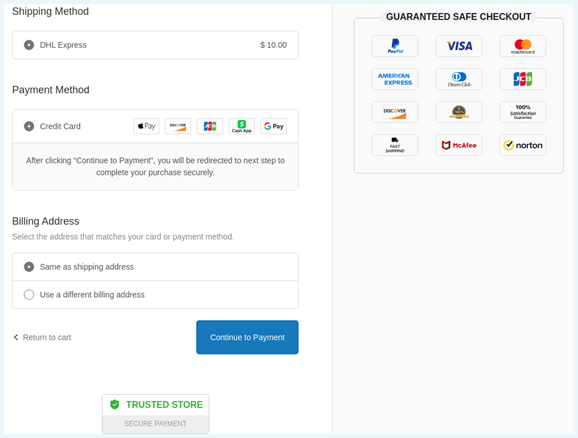Choose Use a different billing address
Image resolution: width=578 pixels, height=438 pixels.
155,295
